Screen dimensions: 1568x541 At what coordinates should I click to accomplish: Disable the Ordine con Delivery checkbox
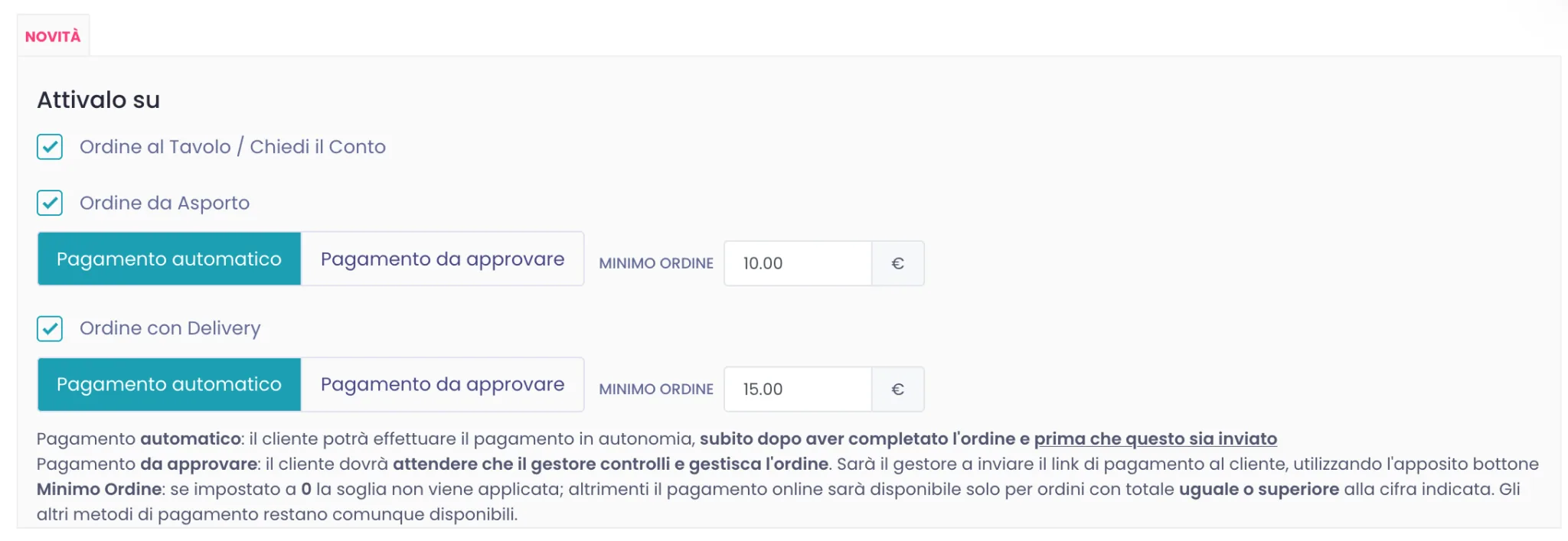point(50,328)
